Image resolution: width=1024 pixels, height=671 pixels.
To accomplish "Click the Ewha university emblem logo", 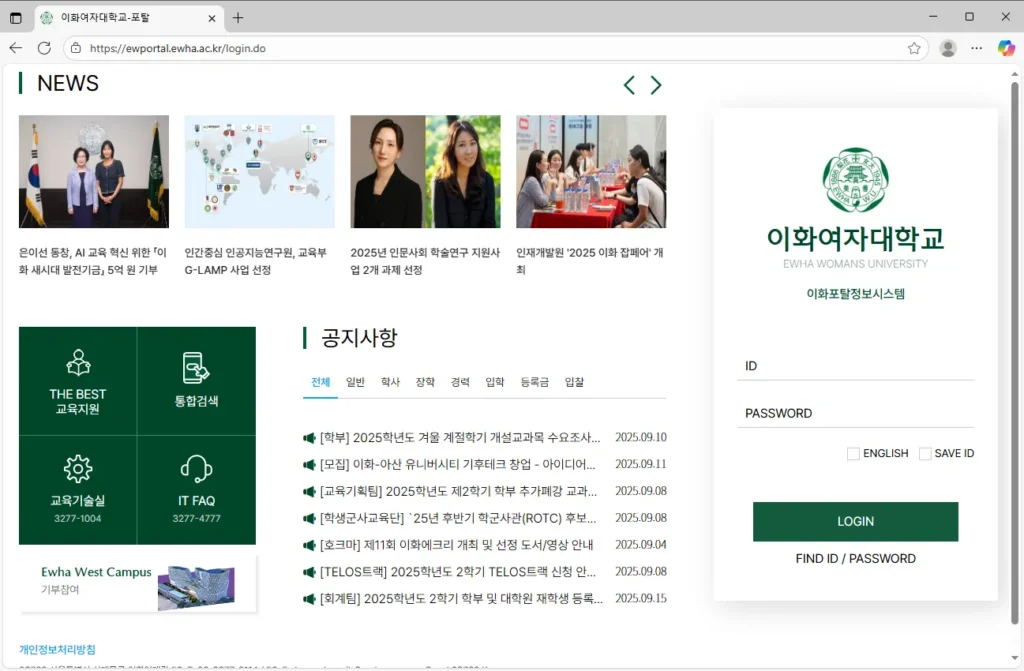I will coord(855,180).
